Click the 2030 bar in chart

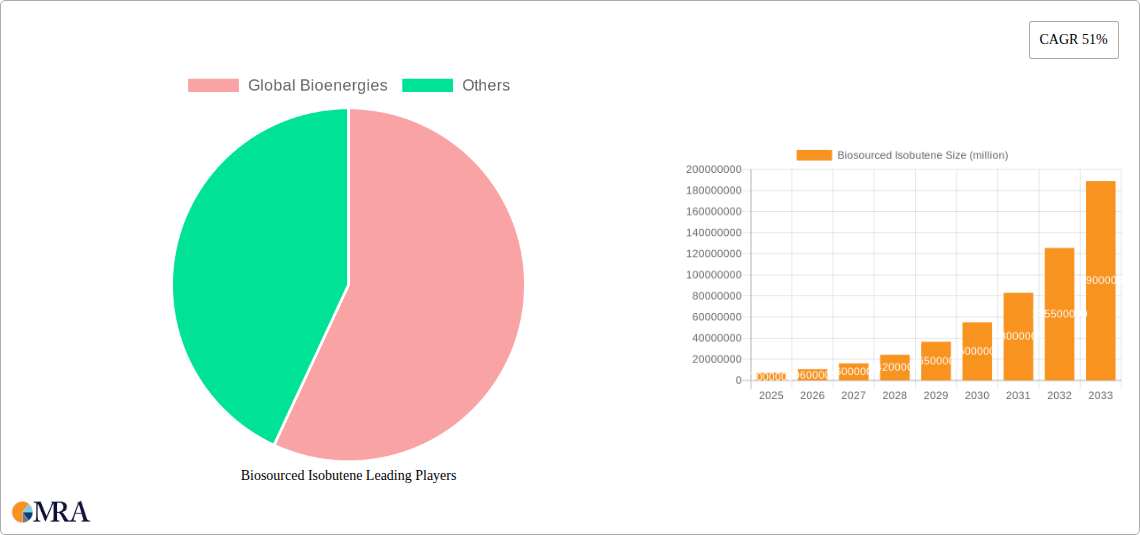tap(977, 351)
